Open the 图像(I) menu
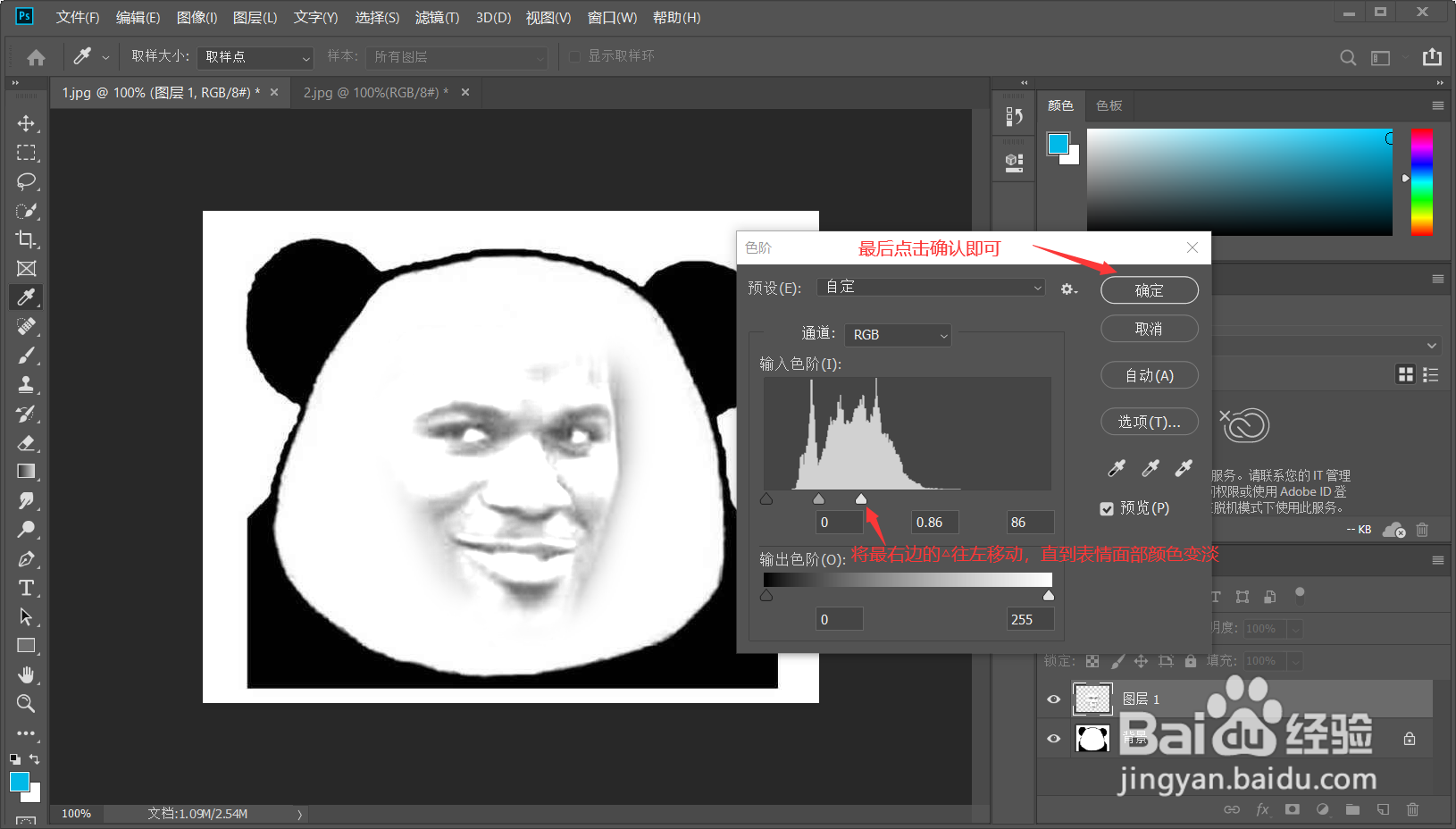Image resolution: width=1456 pixels, height=829 pixels. pyautogui.click(x=197, y=18)
